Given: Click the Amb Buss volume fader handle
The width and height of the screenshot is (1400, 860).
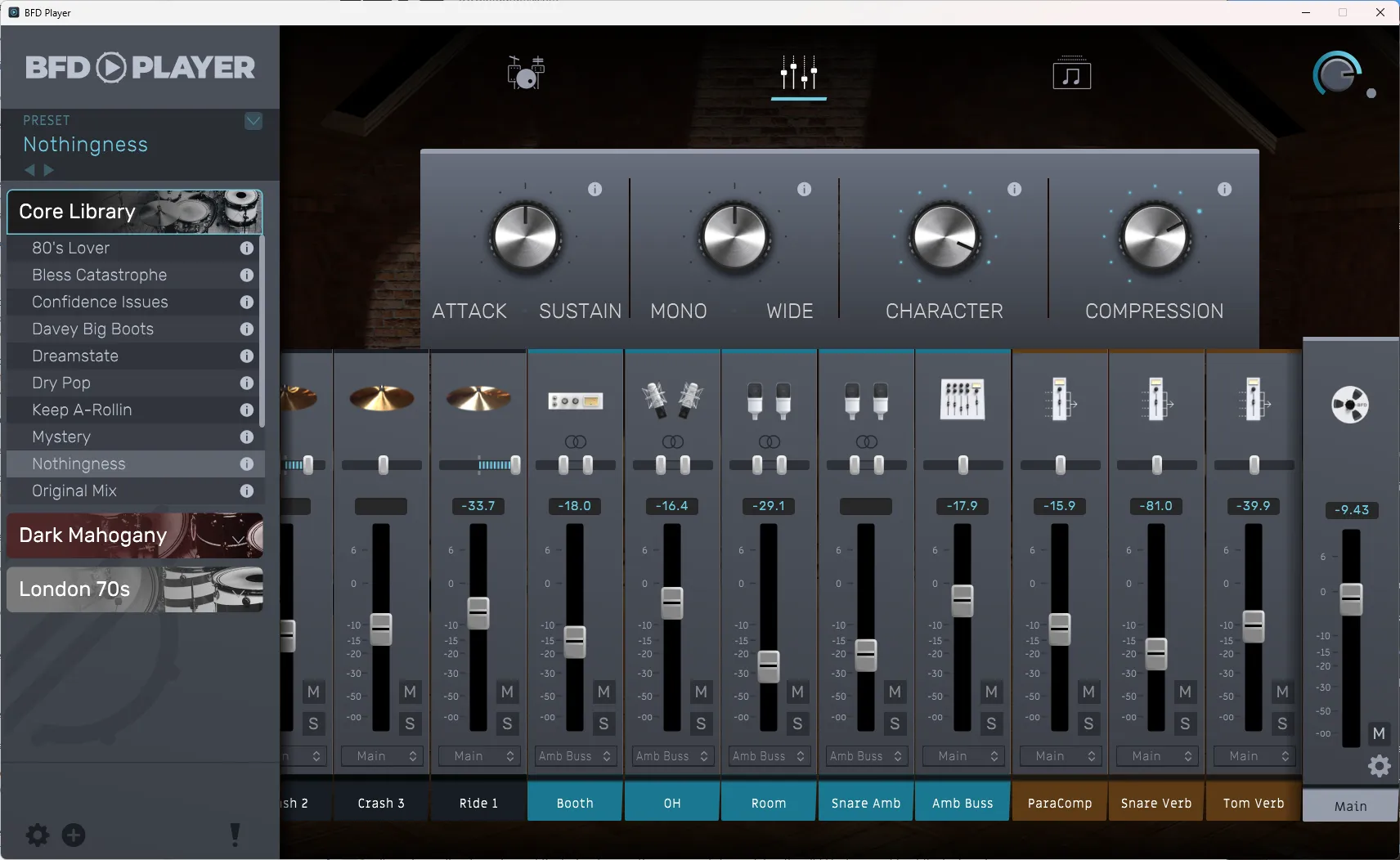Looking at the screenshot, I should [962, 600].
